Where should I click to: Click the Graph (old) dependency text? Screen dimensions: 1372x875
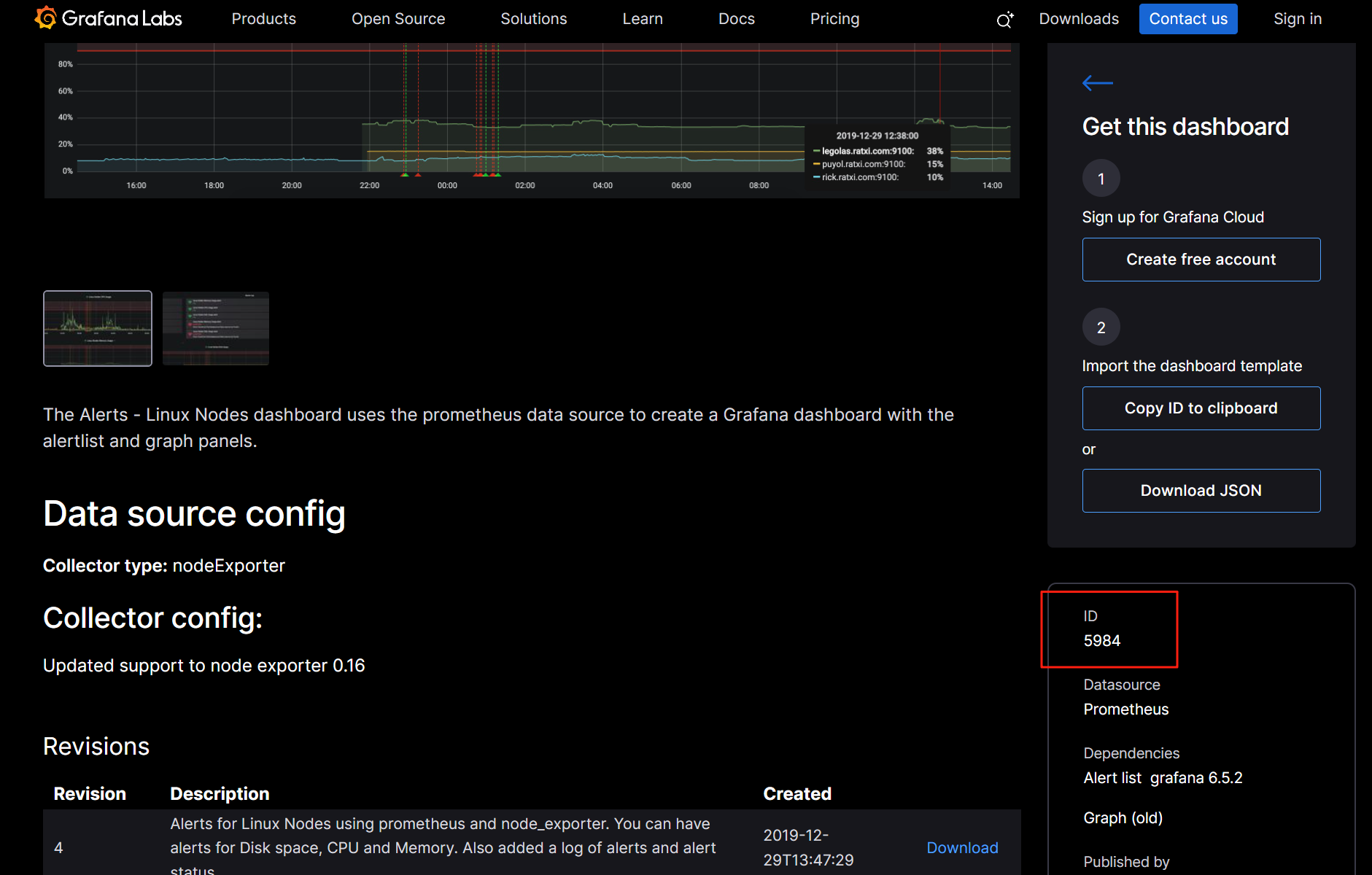pyautogui.click(x=1123, y=818)
